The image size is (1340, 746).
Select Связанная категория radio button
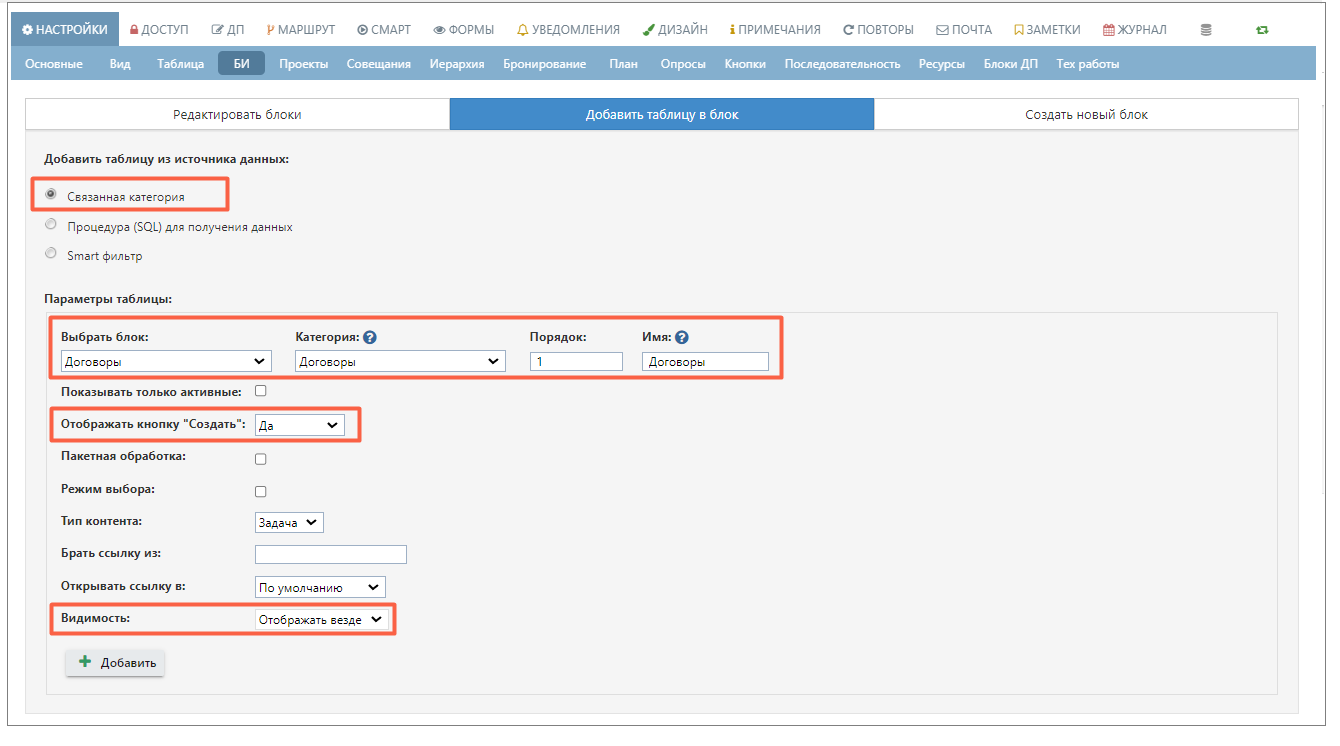(x=51, y=195)
